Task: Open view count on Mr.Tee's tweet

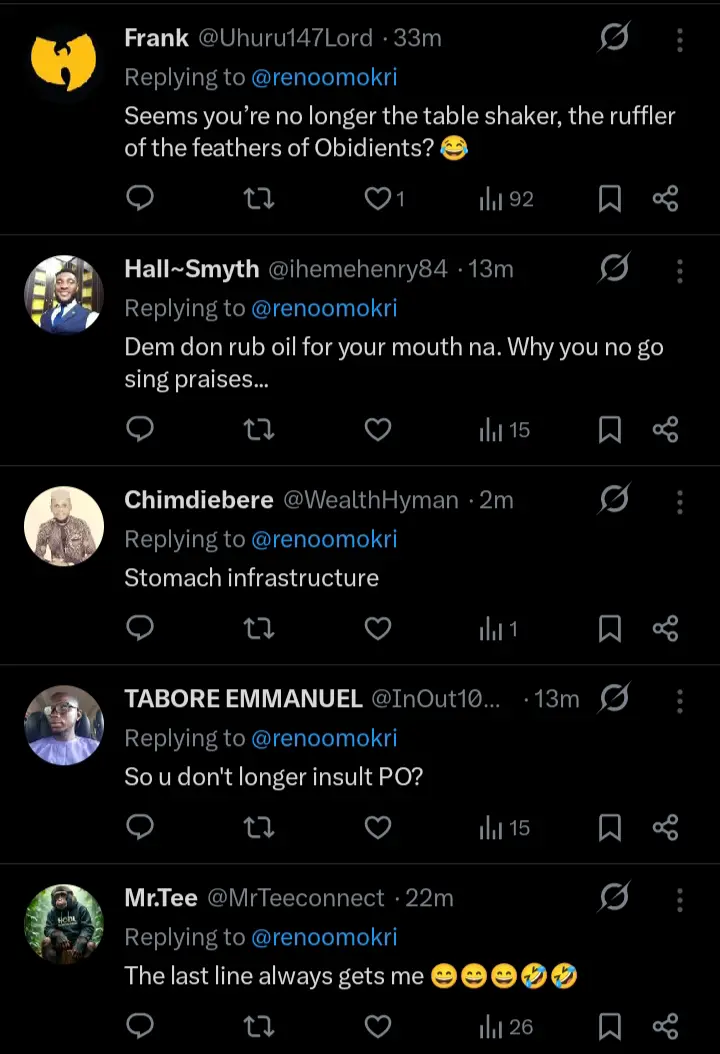Action: [506, 1026]
